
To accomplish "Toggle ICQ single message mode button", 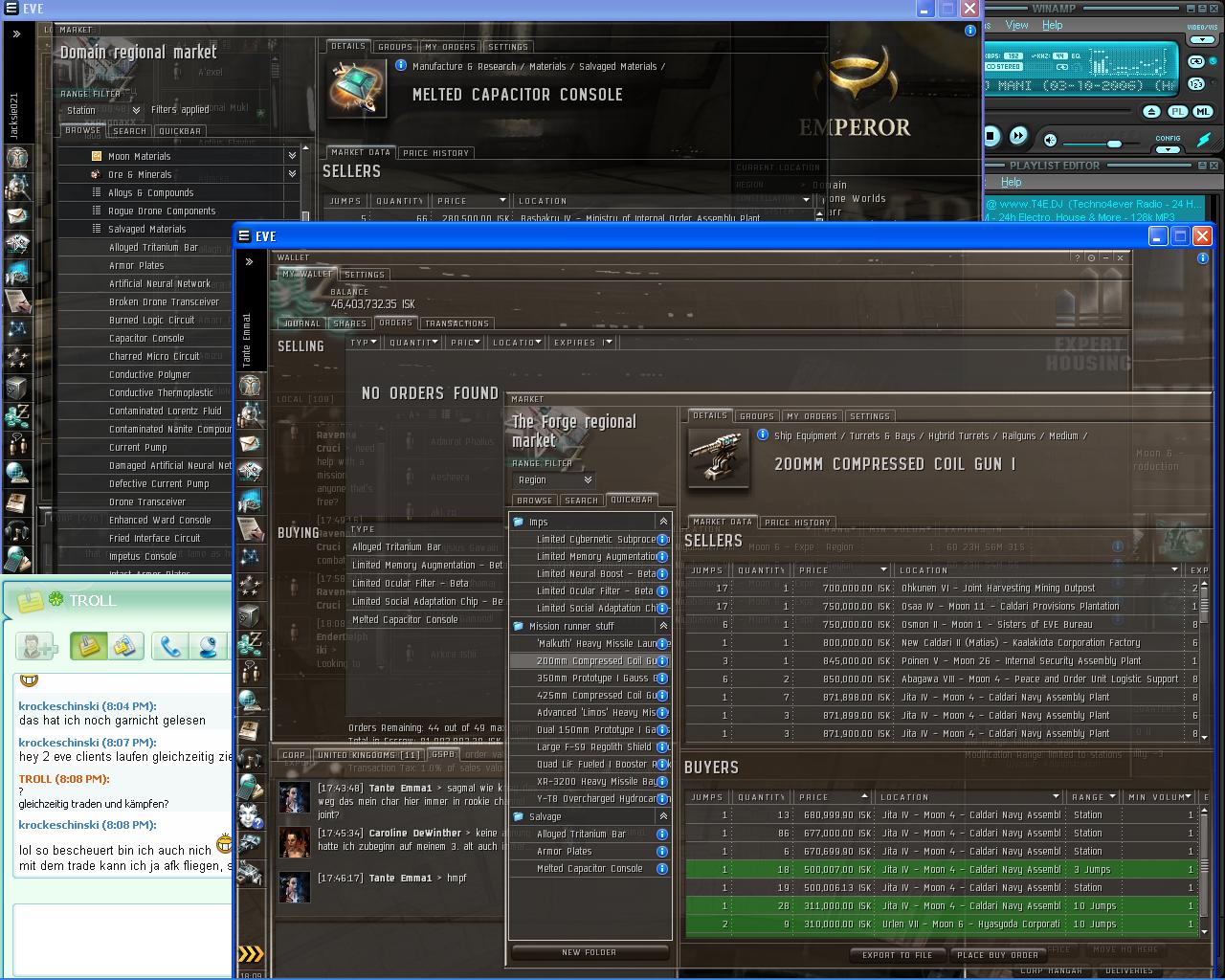I will click(89, 647).
